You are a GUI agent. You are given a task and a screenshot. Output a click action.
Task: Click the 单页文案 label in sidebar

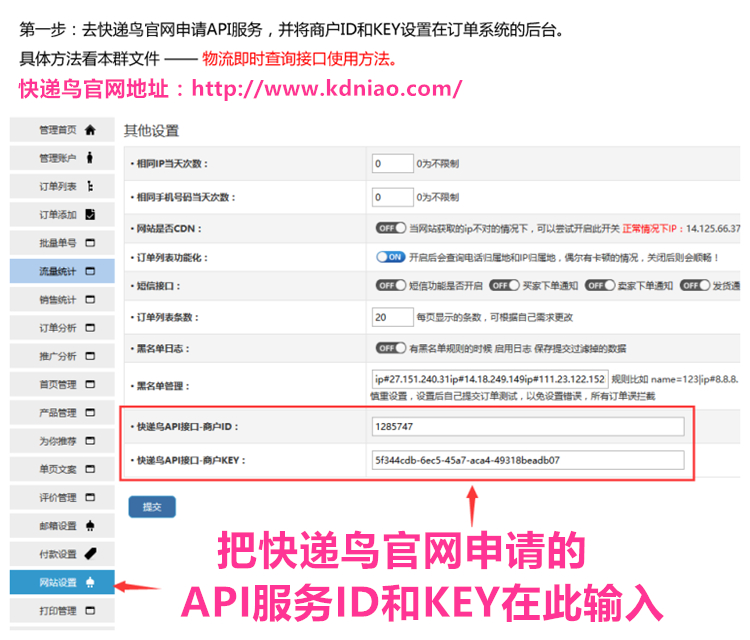(x=57, y=469)
